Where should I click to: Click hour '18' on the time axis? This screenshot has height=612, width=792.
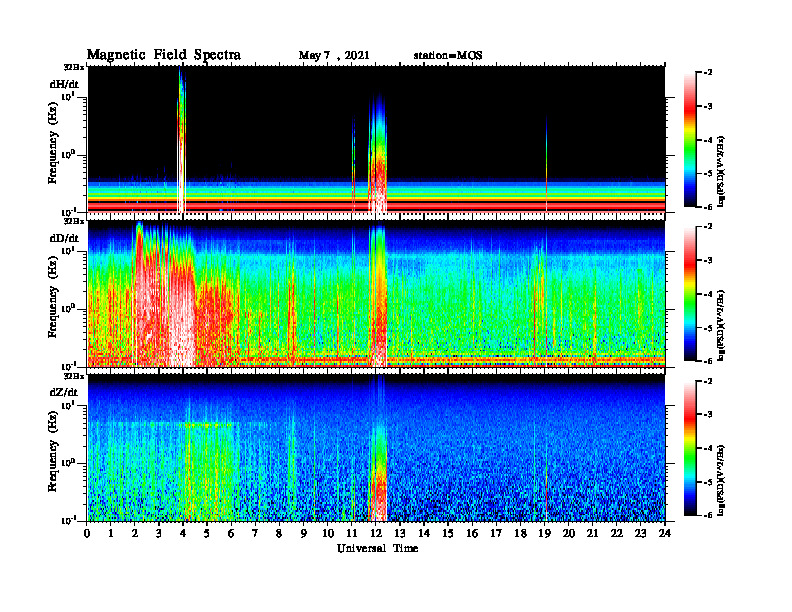tap(520, 533)
